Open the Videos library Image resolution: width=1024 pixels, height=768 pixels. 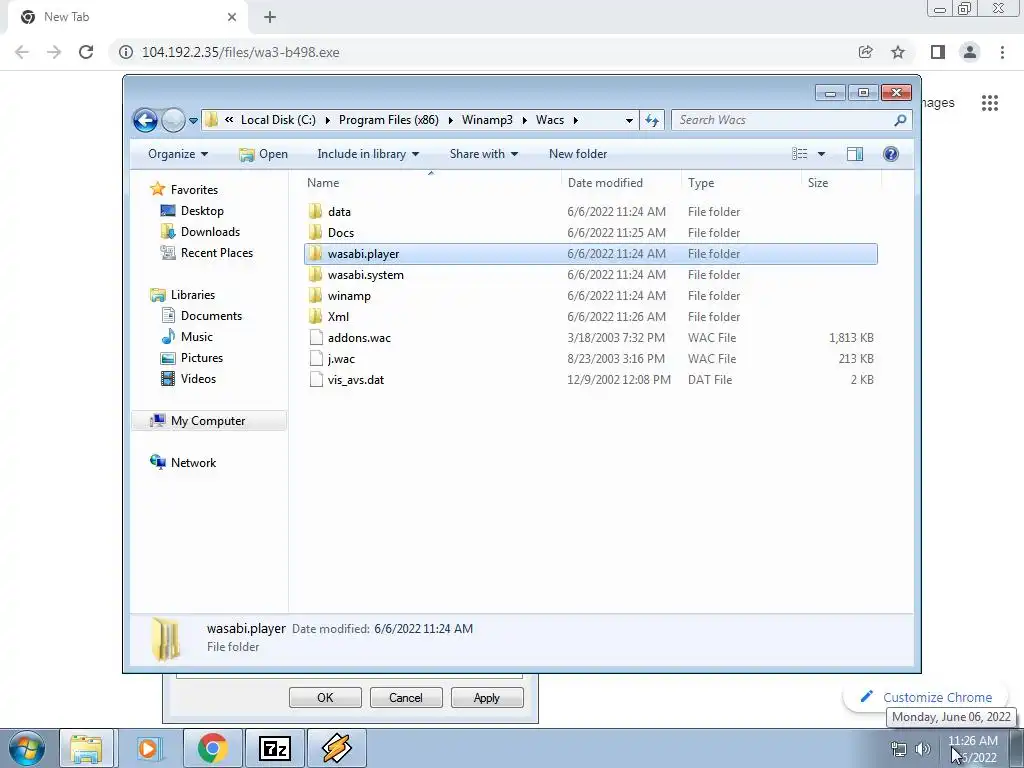tap(198, 379)
